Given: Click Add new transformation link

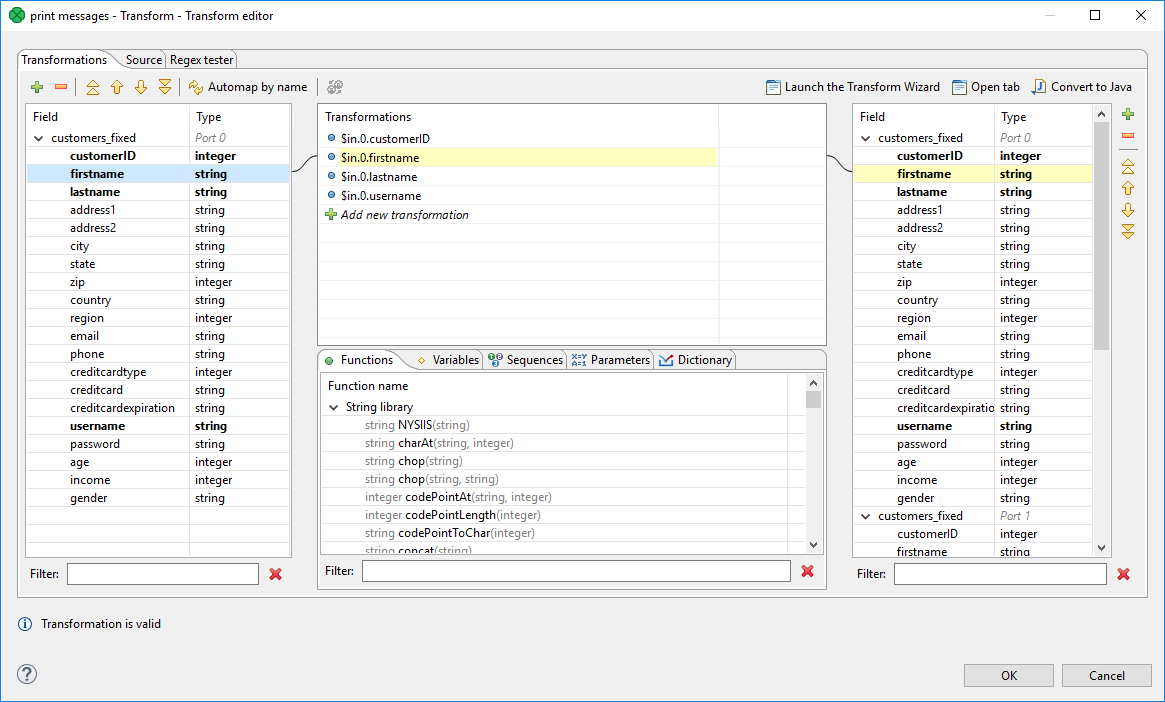Looking at the screenshot, I should pyautogui.click(x=404, y=215).
